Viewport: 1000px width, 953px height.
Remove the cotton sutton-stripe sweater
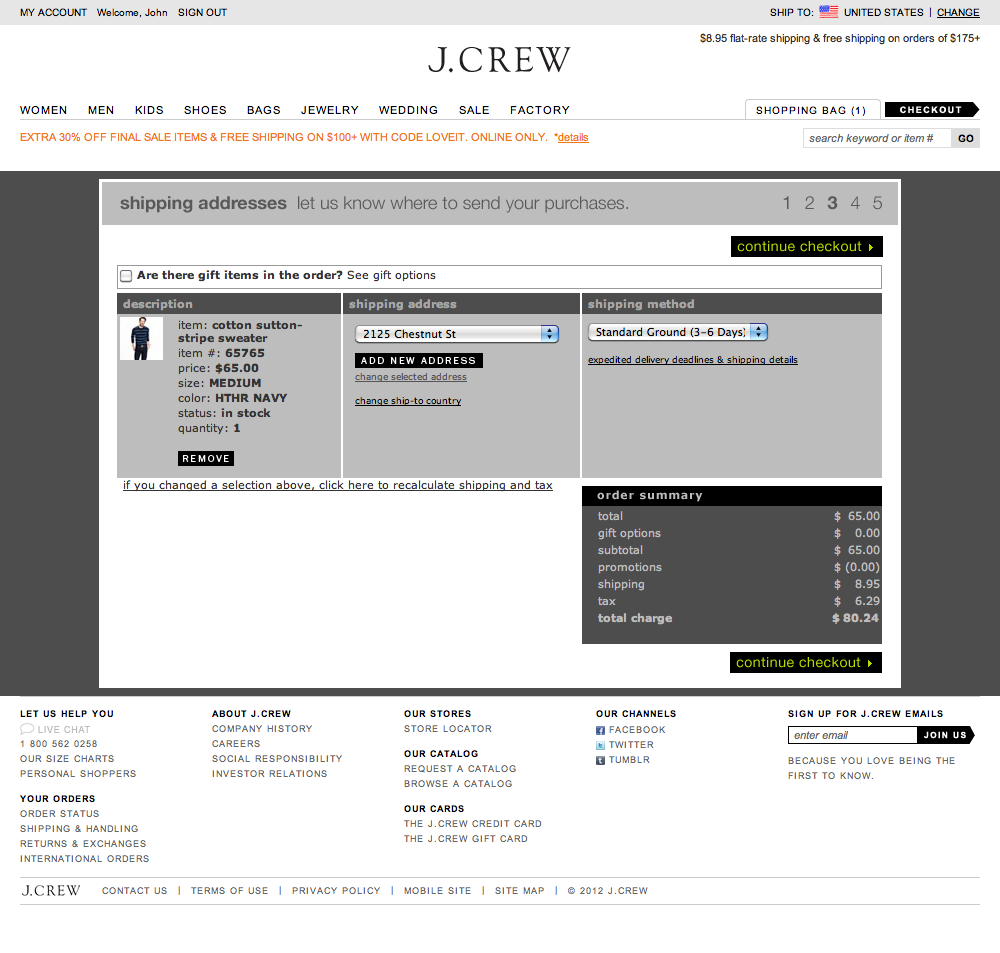coord(205,458)
